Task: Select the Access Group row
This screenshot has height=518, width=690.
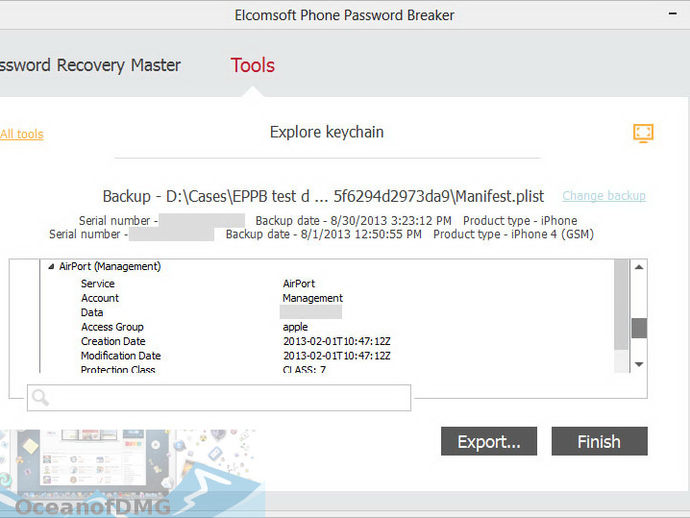Action: click(x=112, y=327)
